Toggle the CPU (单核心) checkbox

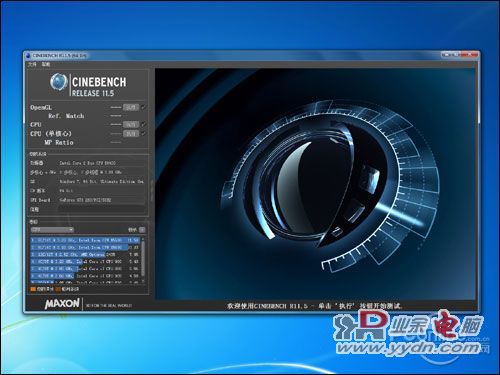[143, 133]
